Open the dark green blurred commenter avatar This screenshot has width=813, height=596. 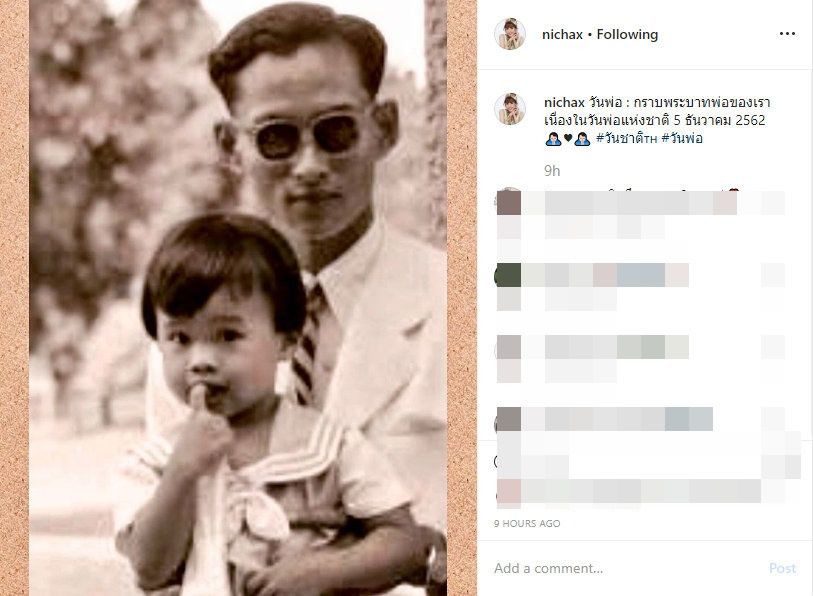point(508,275)
